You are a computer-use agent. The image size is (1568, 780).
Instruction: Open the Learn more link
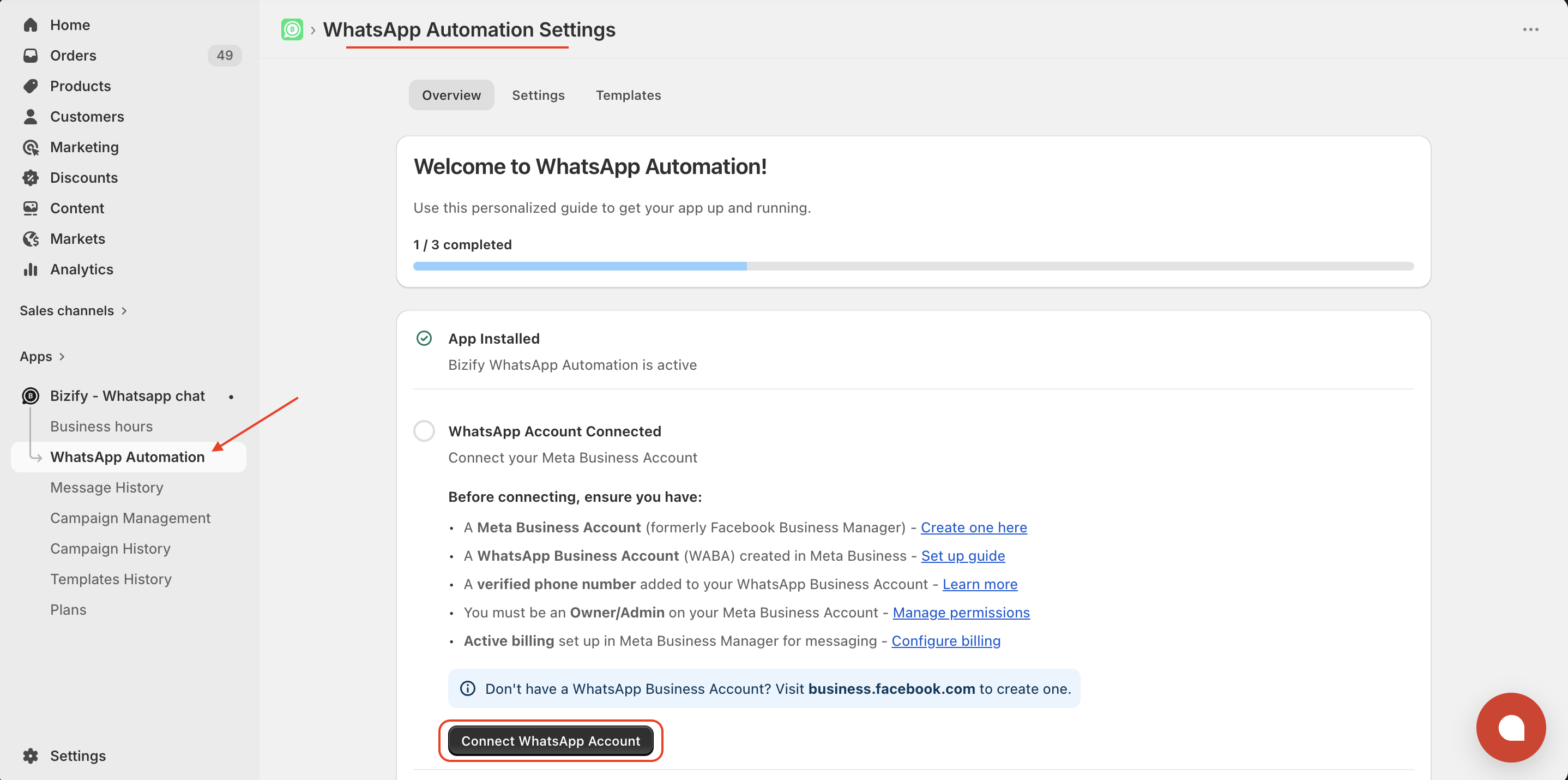coord(980,584)
